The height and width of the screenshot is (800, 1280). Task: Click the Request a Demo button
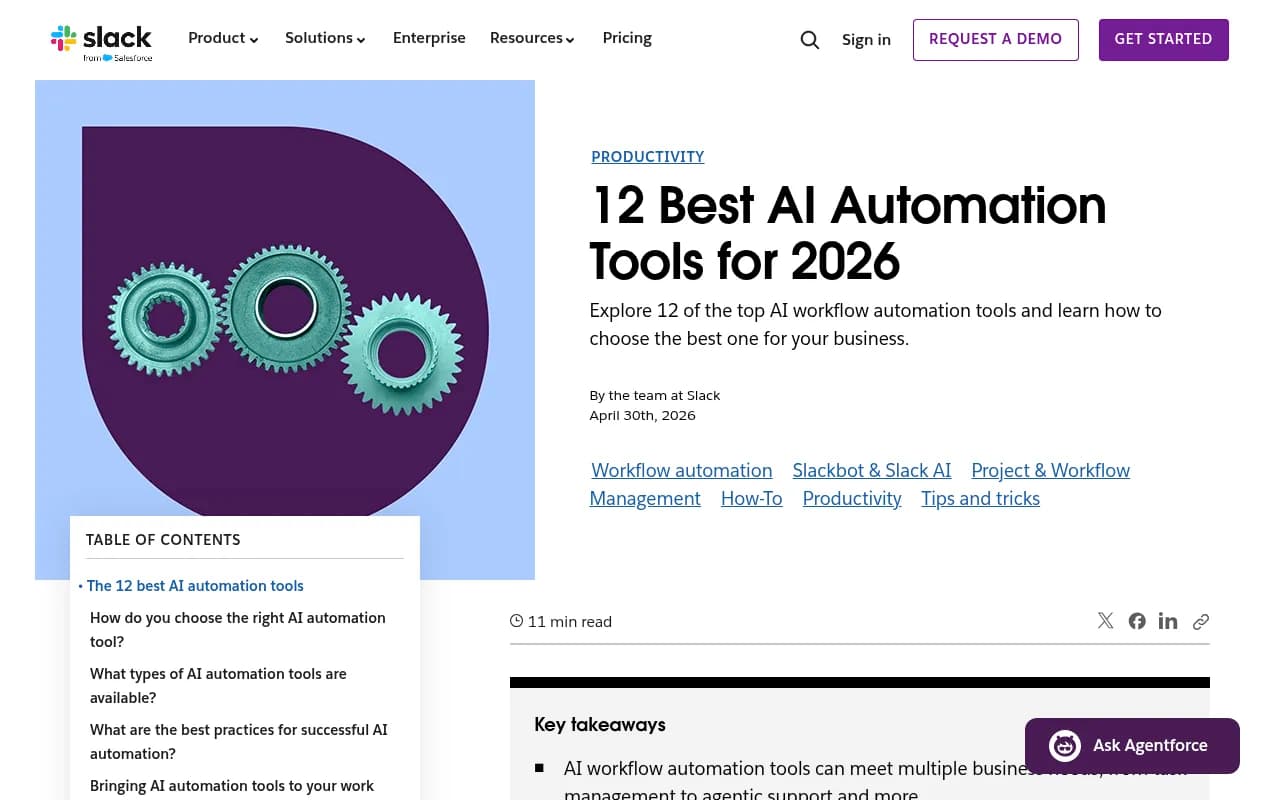(x=995, y=40)
